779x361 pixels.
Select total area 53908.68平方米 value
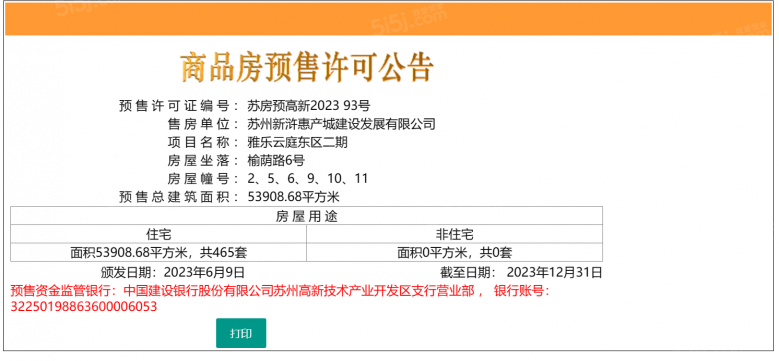tap(293, 197)
